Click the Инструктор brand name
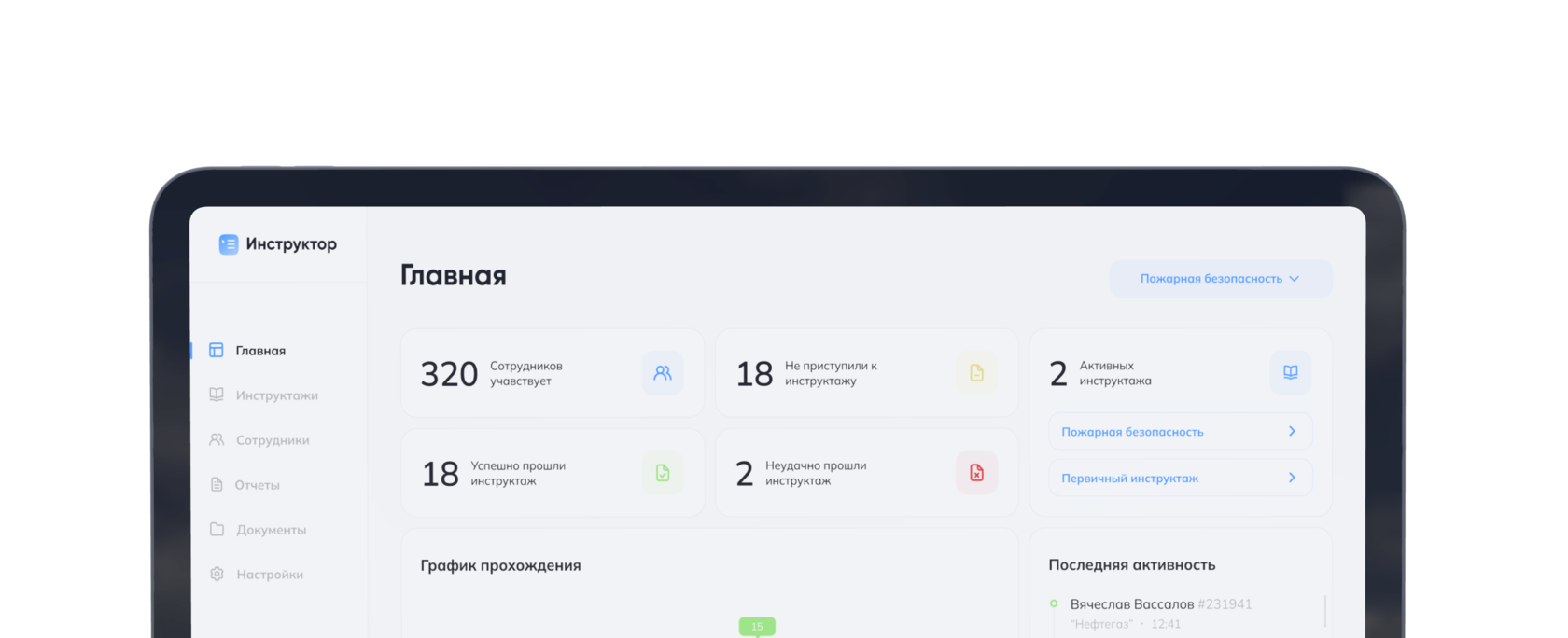1568x638 pixels. click(x=291, y=244)
